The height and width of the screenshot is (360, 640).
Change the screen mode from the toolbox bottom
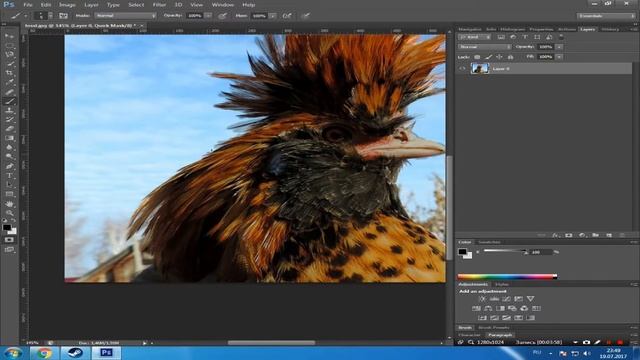pyautogui.click(x=9, y=249)
